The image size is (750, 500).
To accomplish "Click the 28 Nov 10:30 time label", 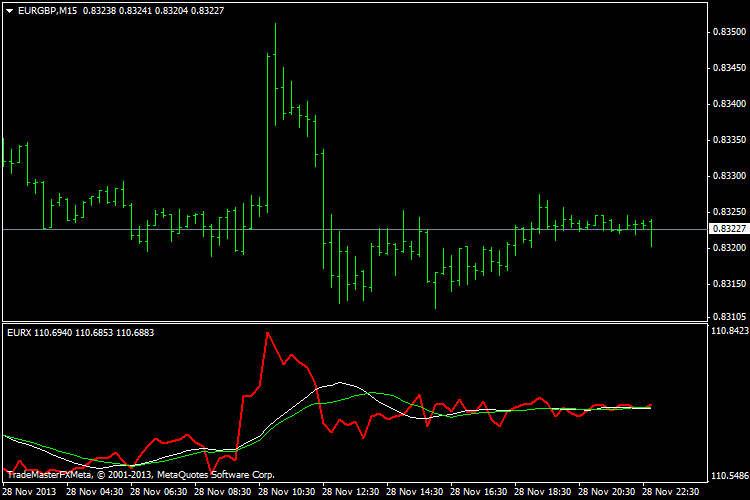I will [x=288, y=492].
